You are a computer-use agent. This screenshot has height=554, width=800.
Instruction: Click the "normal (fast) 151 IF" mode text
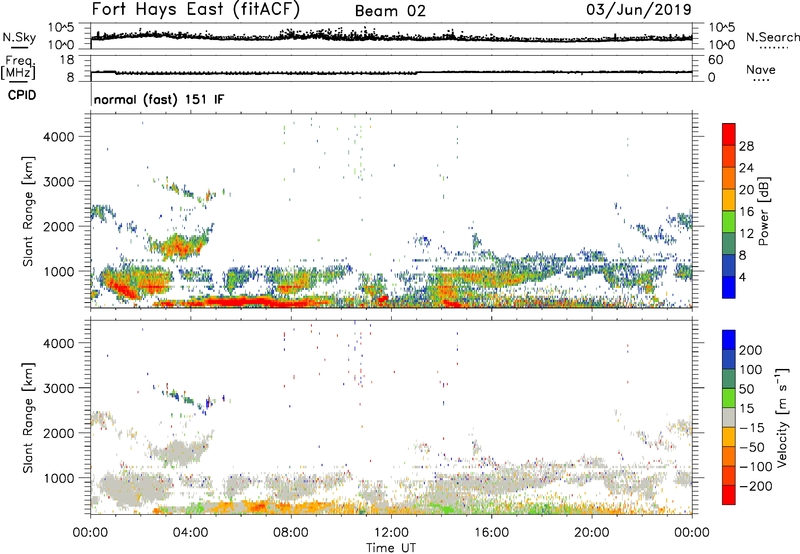click(159, 99)
